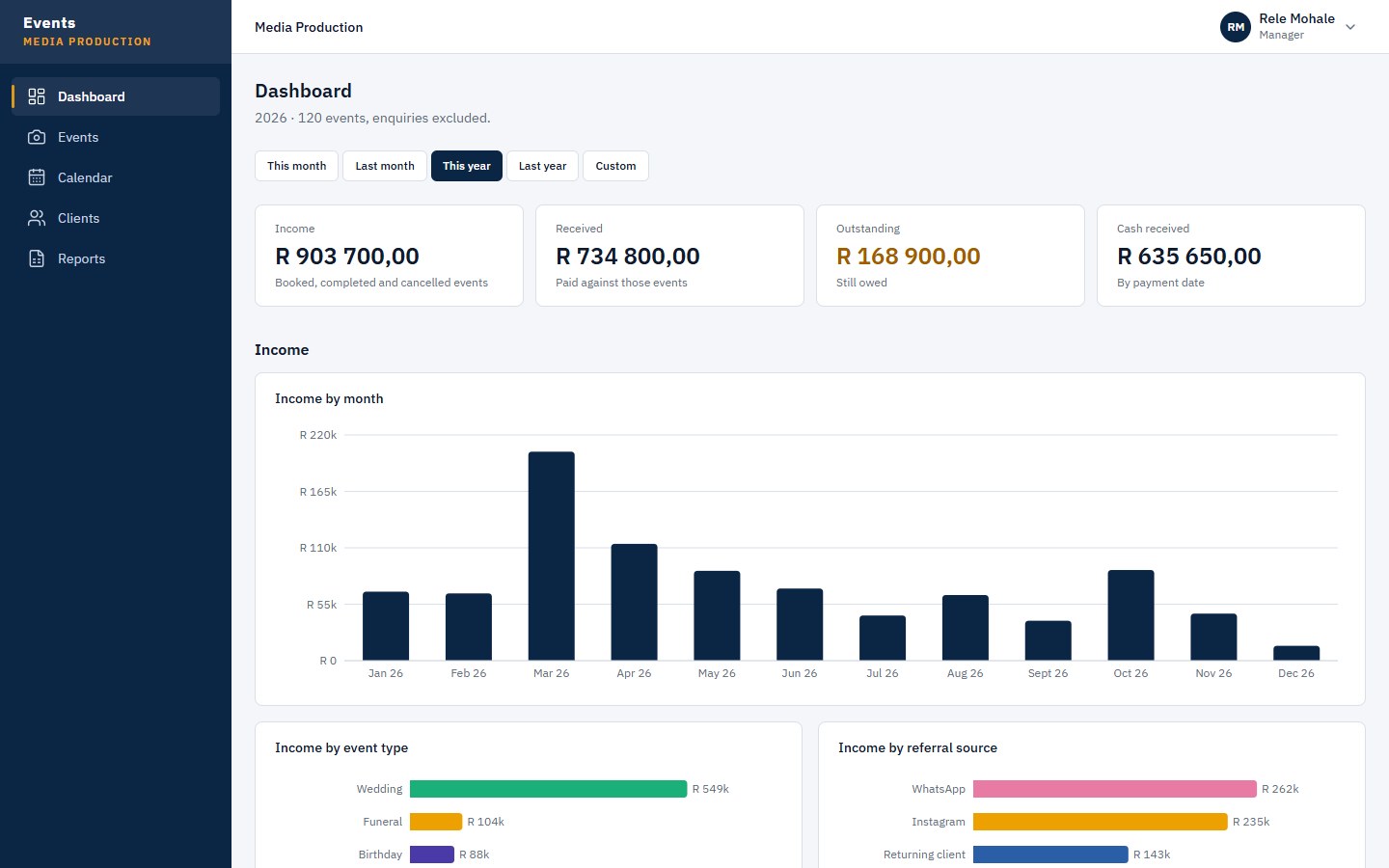
Task: Select the Last year filter
Action: (x=543, y=166)
